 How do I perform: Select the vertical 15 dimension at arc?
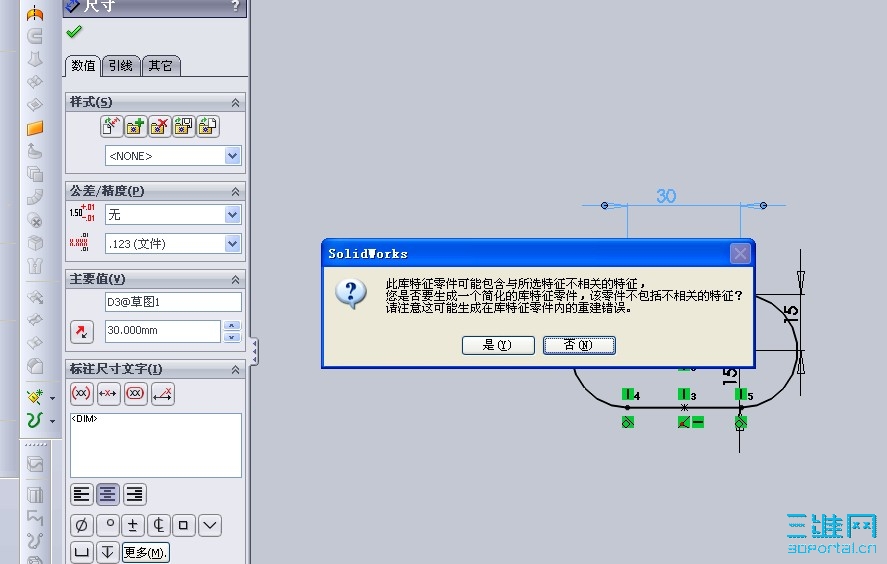791,314
